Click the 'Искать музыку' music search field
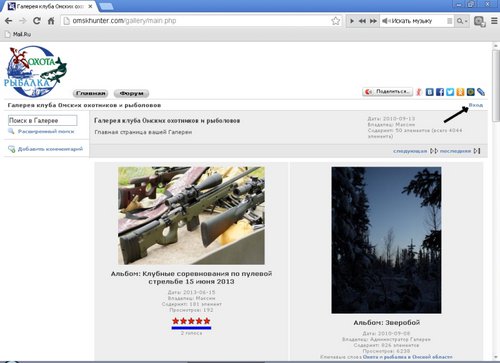 click(x=417, y=21)
